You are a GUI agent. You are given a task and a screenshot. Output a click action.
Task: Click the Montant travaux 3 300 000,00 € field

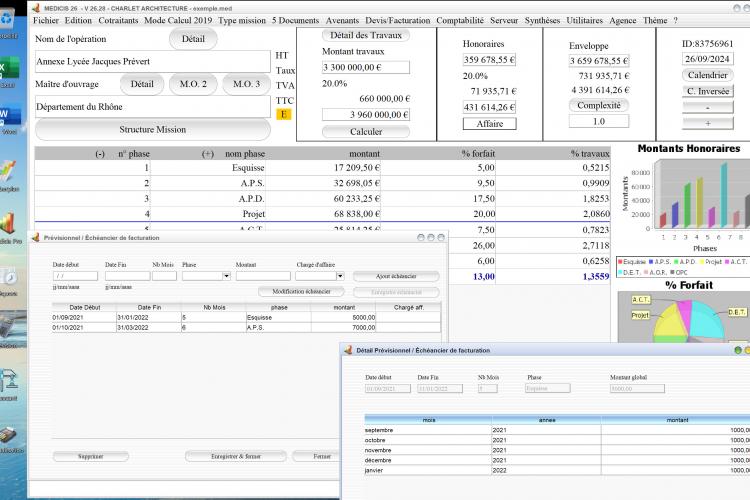(366, 67)
